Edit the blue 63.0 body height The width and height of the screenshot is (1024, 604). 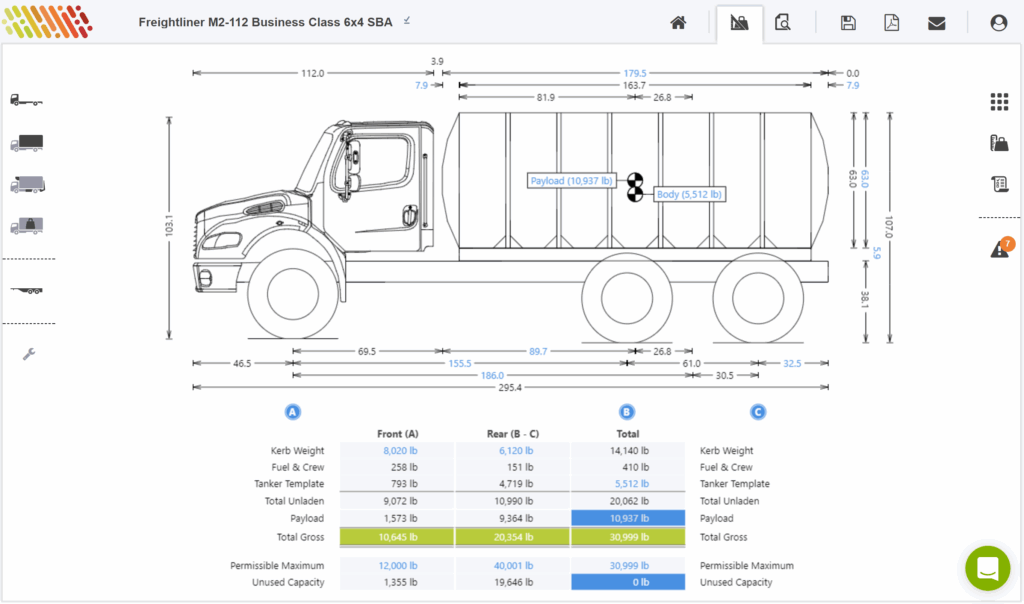(x=865, y=179)
